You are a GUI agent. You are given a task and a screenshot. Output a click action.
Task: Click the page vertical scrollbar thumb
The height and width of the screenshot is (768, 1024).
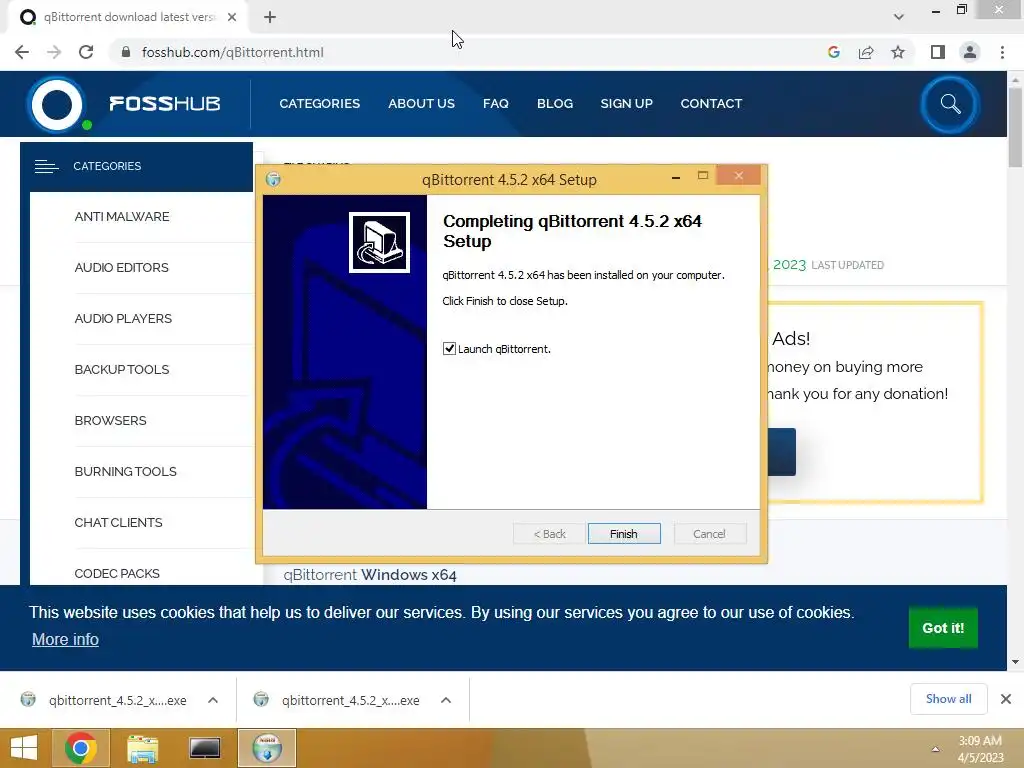click(x=1015, y=127)
